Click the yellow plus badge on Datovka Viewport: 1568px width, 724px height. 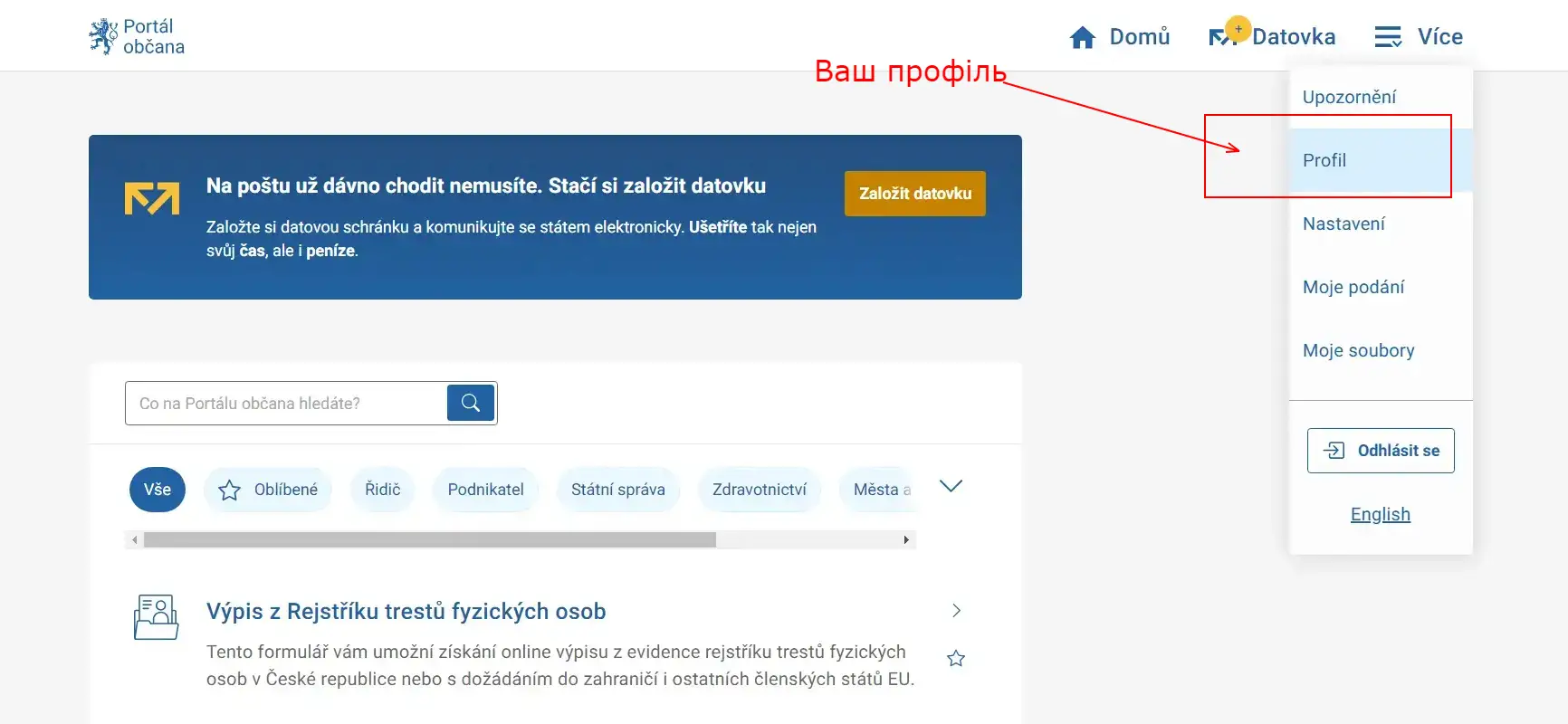click(1238, 29)
